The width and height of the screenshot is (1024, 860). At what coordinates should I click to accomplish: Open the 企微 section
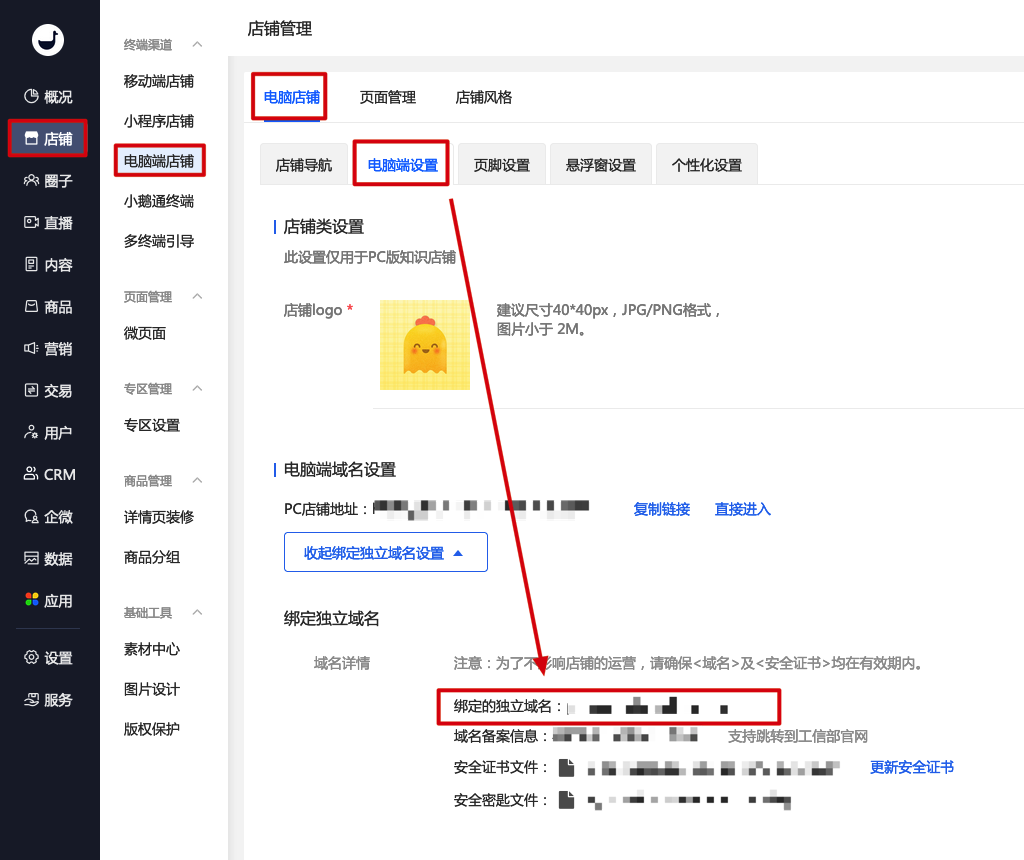[48, 517]
